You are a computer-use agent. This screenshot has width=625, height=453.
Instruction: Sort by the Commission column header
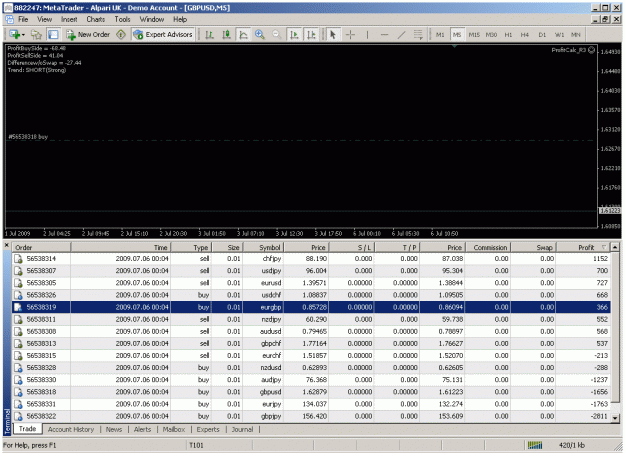[x=488, y=247]
